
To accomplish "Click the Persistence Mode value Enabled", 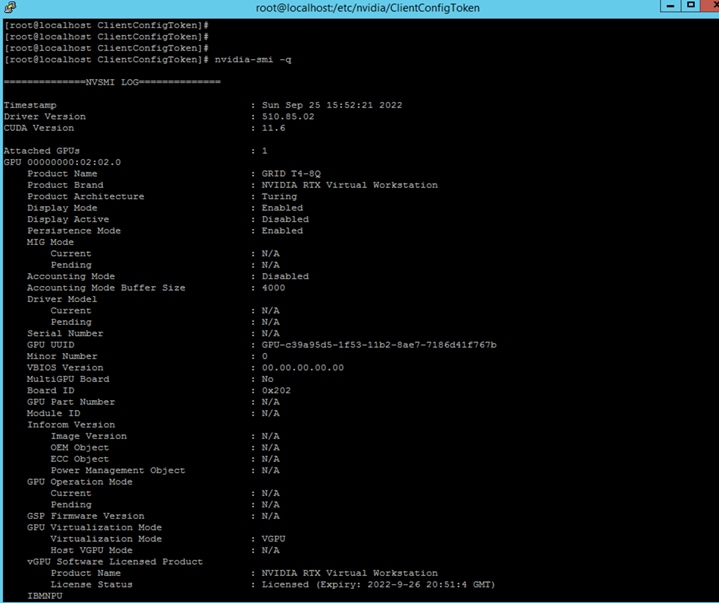I will 282,231.
